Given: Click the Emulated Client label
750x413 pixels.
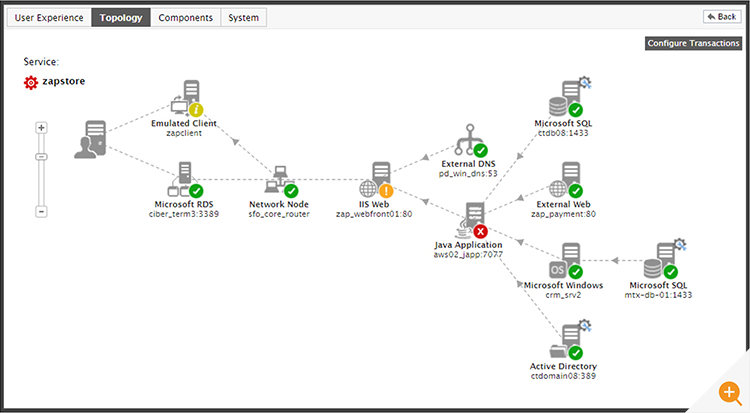Looking at the screenshot, I should tap(184, 123).
